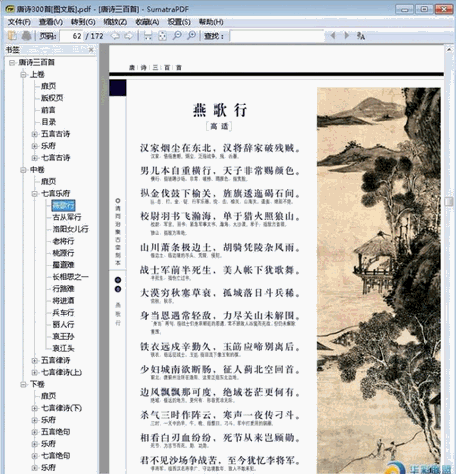Jump to the 古从军行 bookmark
Viewport: 456px width, 474px height.
[x=67, y=217]
